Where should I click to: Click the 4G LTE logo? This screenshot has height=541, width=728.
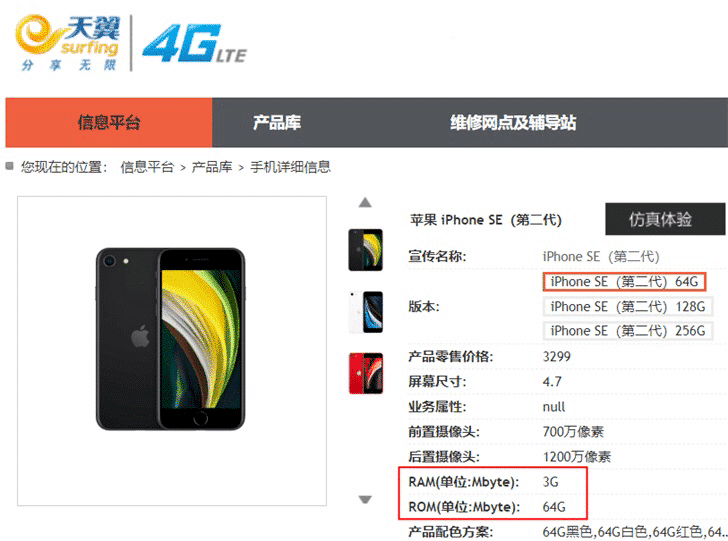coord(194,44)
